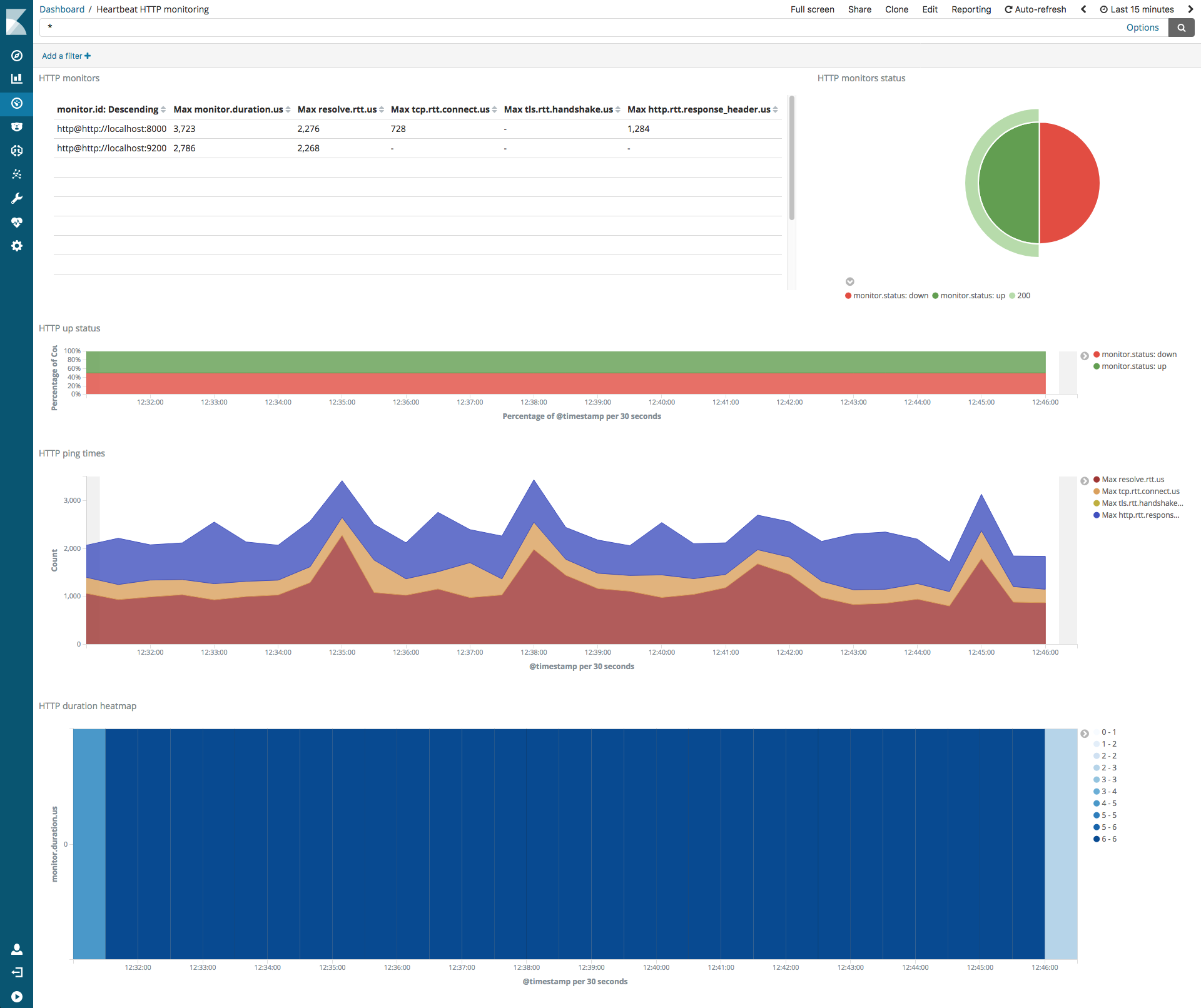Open Management gear icon in sidebar
This screenshot has height=1008, width=1201.
click(x=17, y=246)
